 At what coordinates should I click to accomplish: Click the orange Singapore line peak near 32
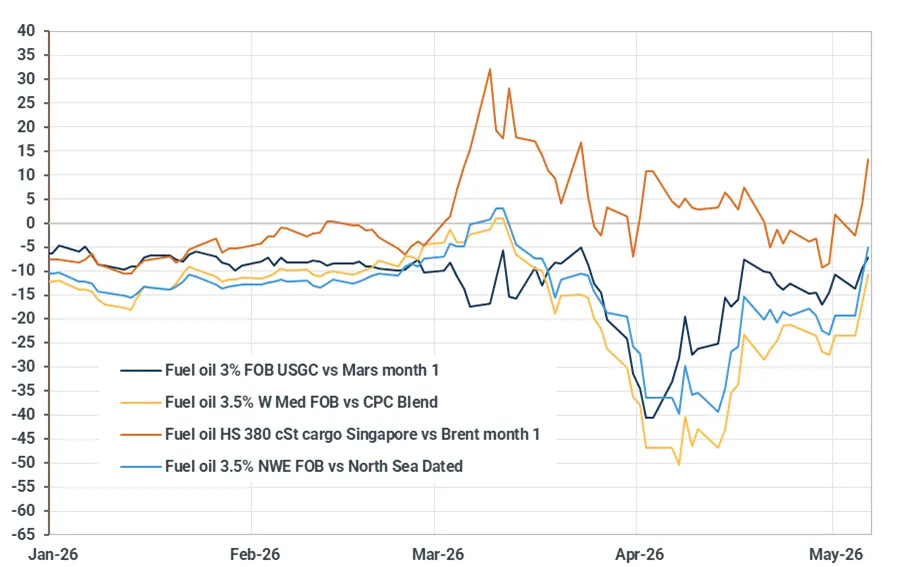(x=490, y=70)
